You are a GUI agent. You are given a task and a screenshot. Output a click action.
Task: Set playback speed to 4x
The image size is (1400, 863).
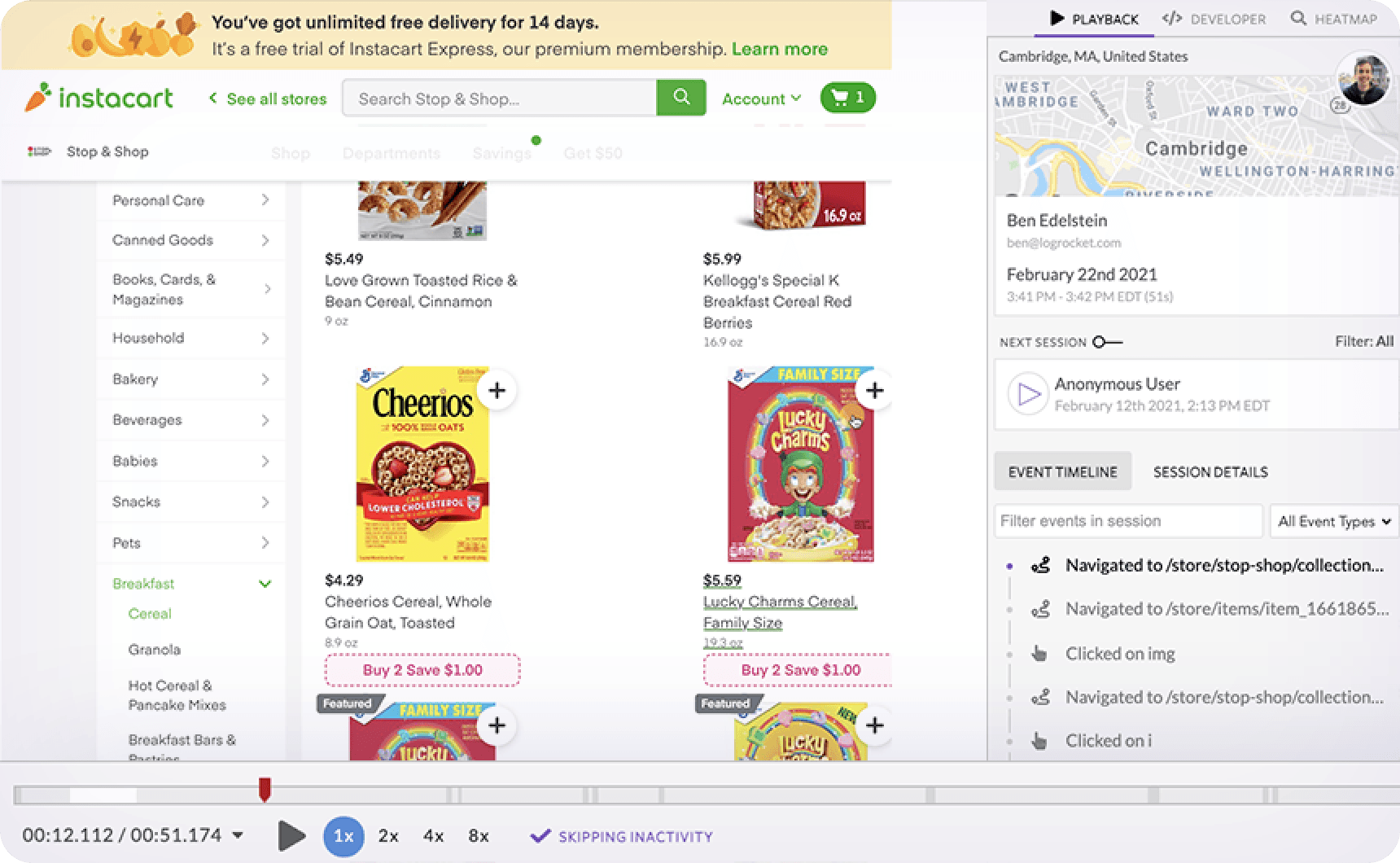tap(433, 836)
